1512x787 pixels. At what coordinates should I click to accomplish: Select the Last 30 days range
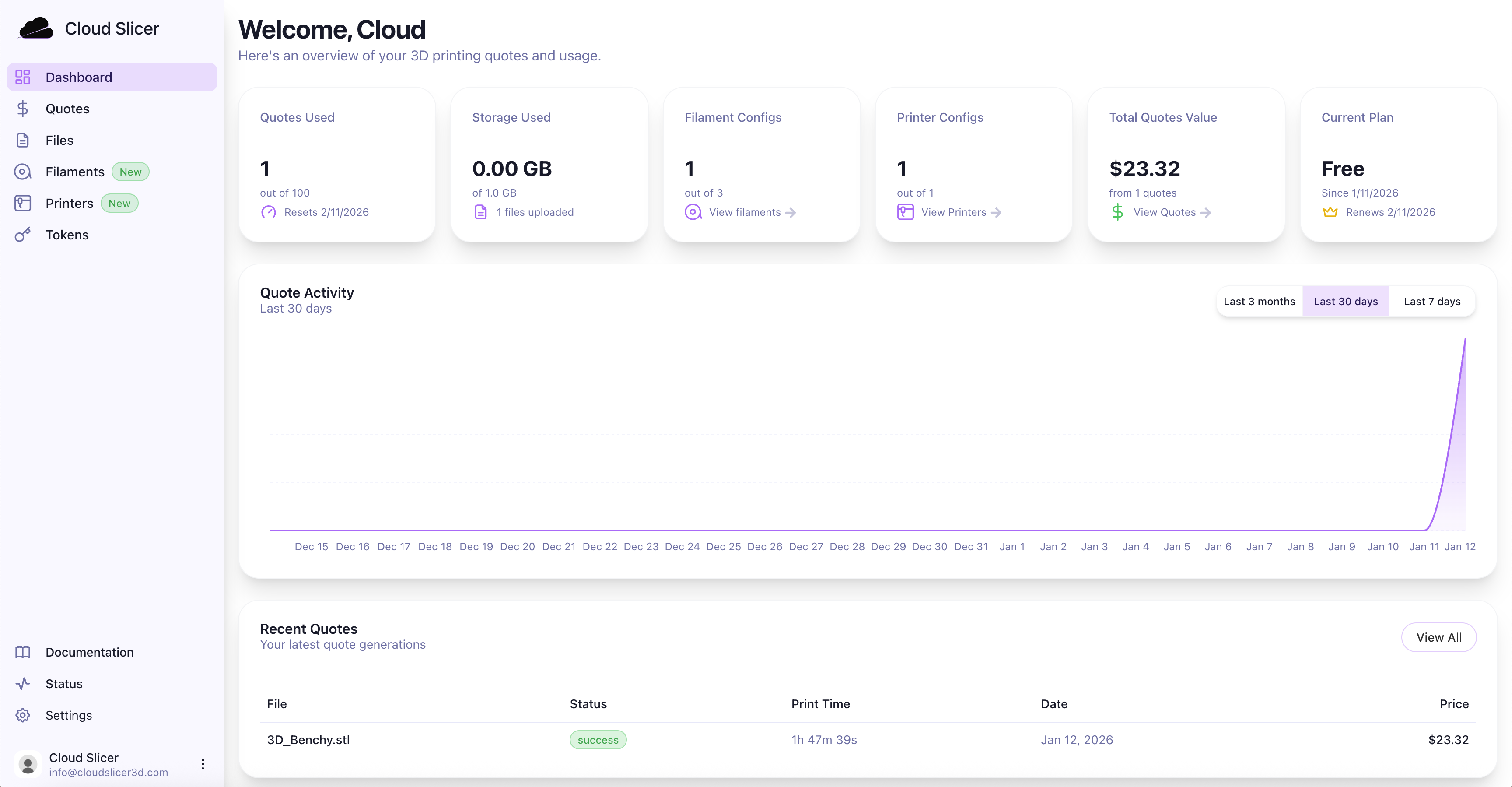click(x=1345, y=301)
